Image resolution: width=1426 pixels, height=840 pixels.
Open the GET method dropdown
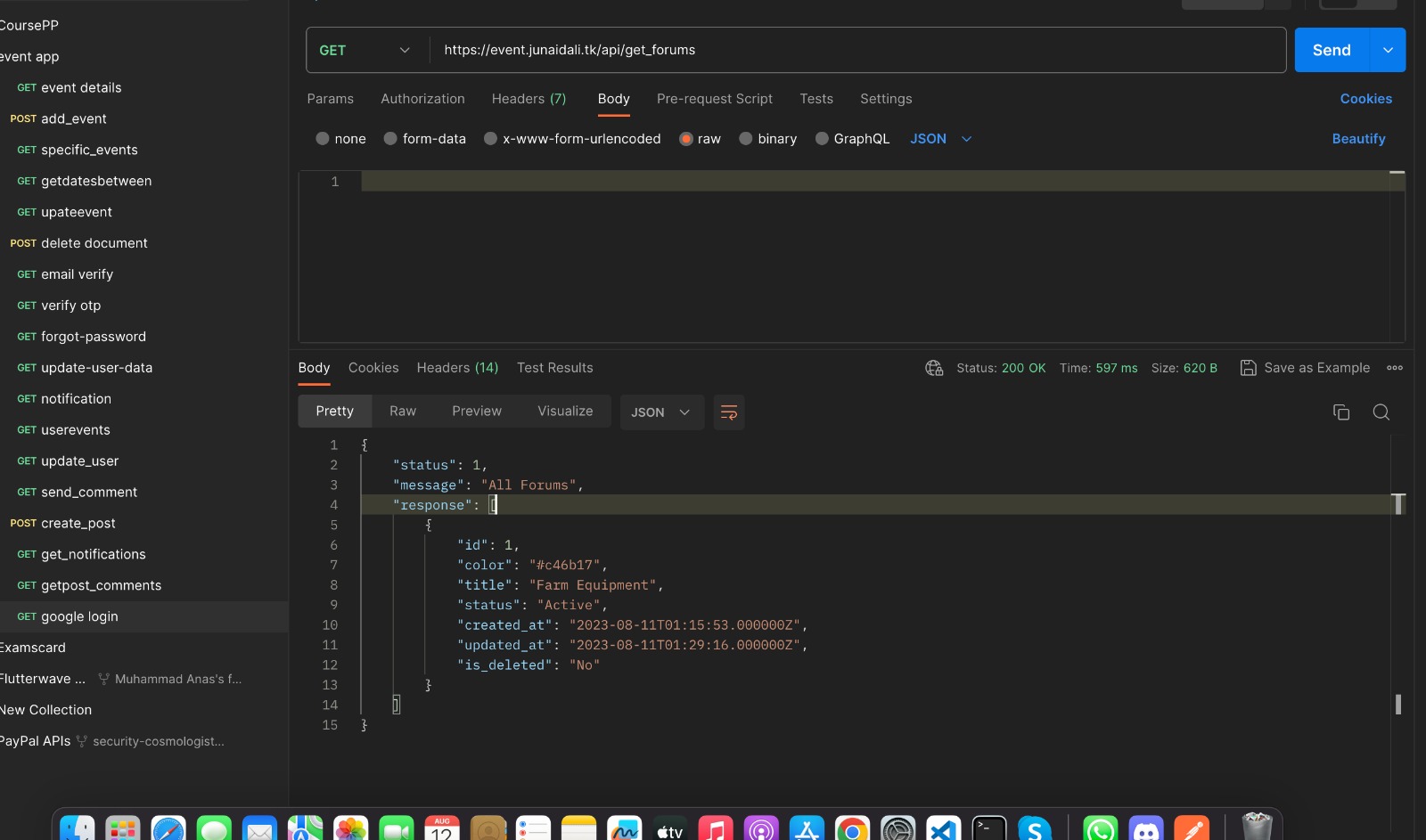[365, 51]
